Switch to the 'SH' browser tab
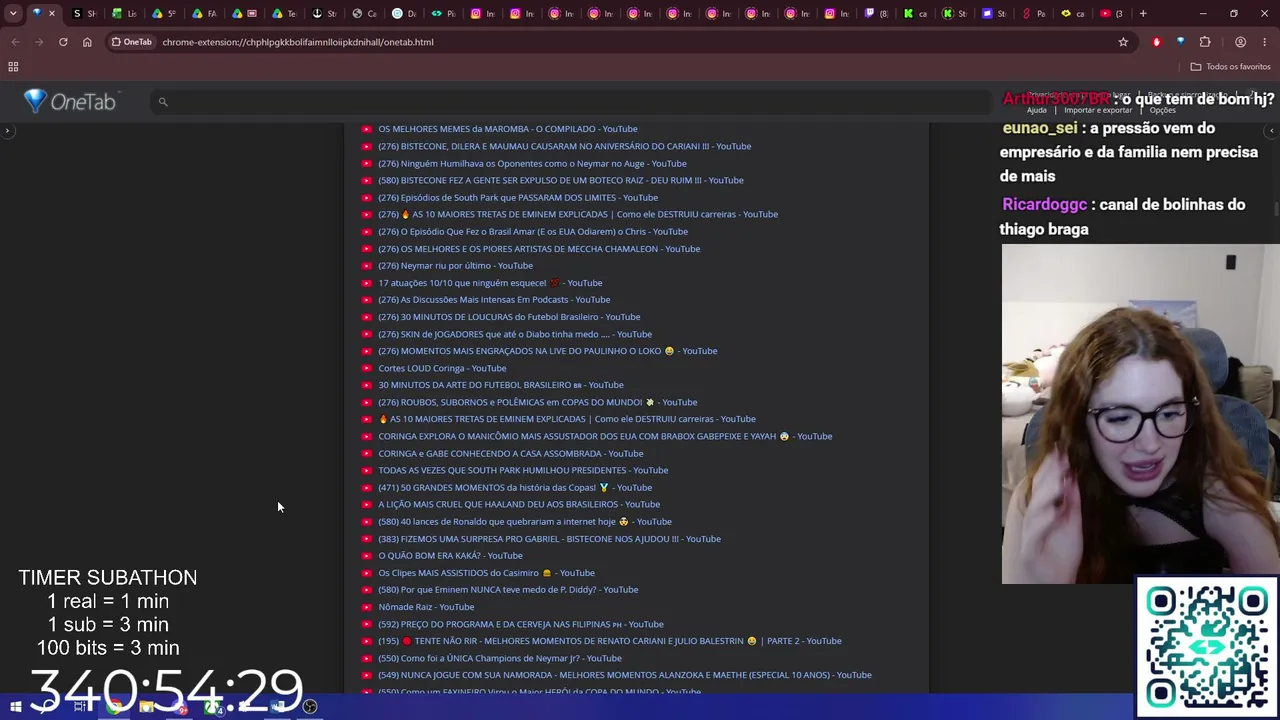1280x720 pixels. (x=84, y=14)
